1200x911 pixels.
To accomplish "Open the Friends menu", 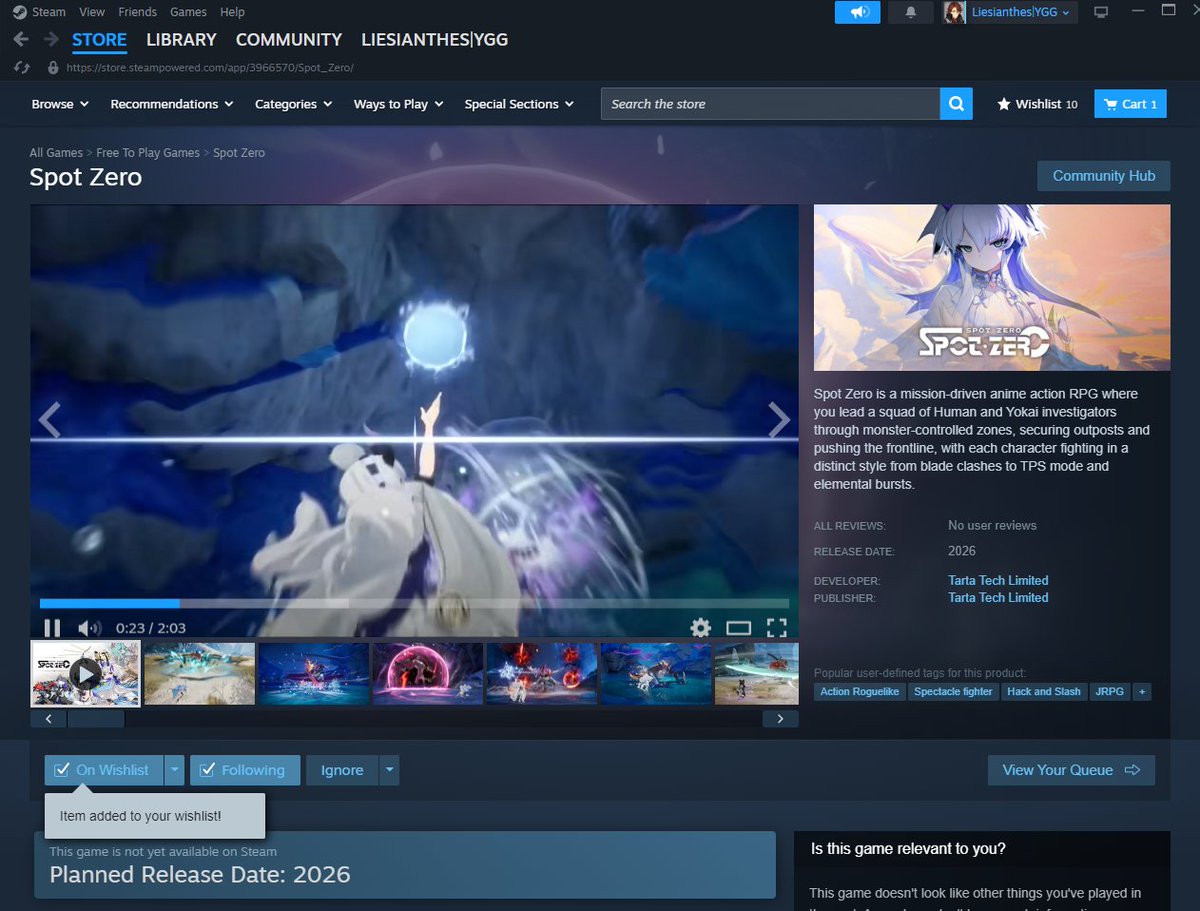I will pos(137,11).
